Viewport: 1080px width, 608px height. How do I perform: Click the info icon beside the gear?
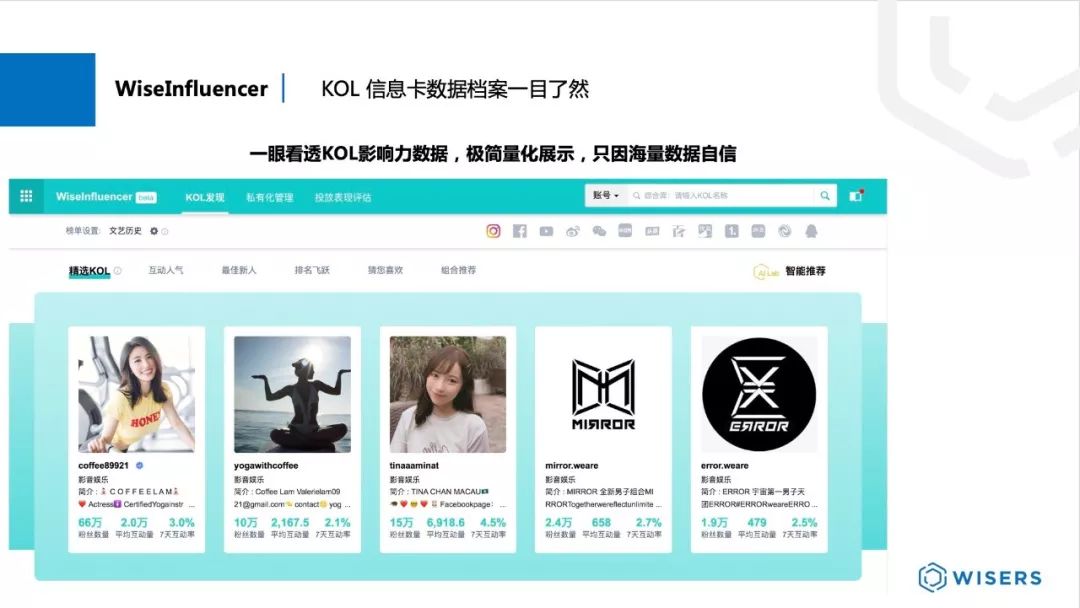pyautogui.click(x=165, y=231)
